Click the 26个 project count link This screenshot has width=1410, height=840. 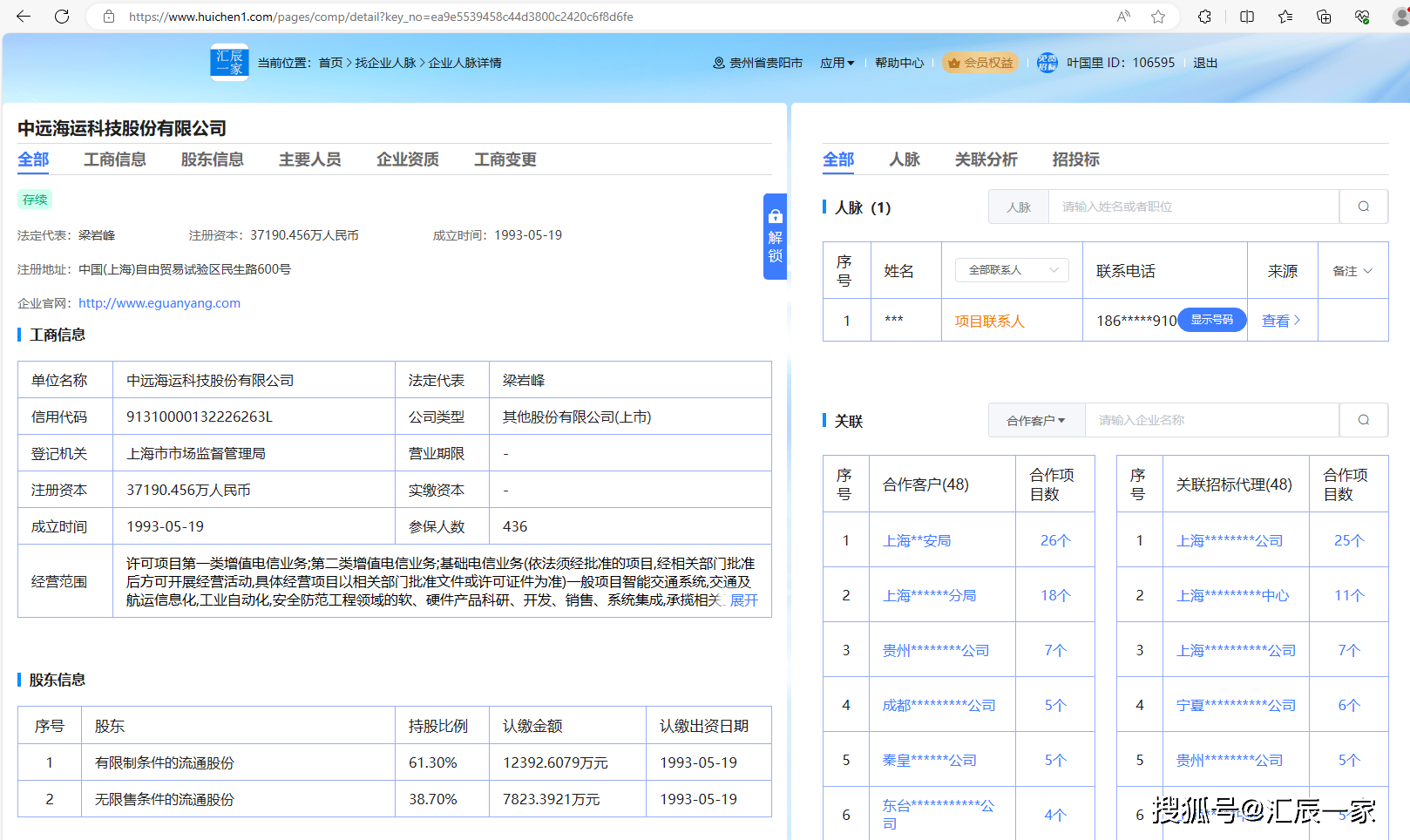(x=1055, y=540)
